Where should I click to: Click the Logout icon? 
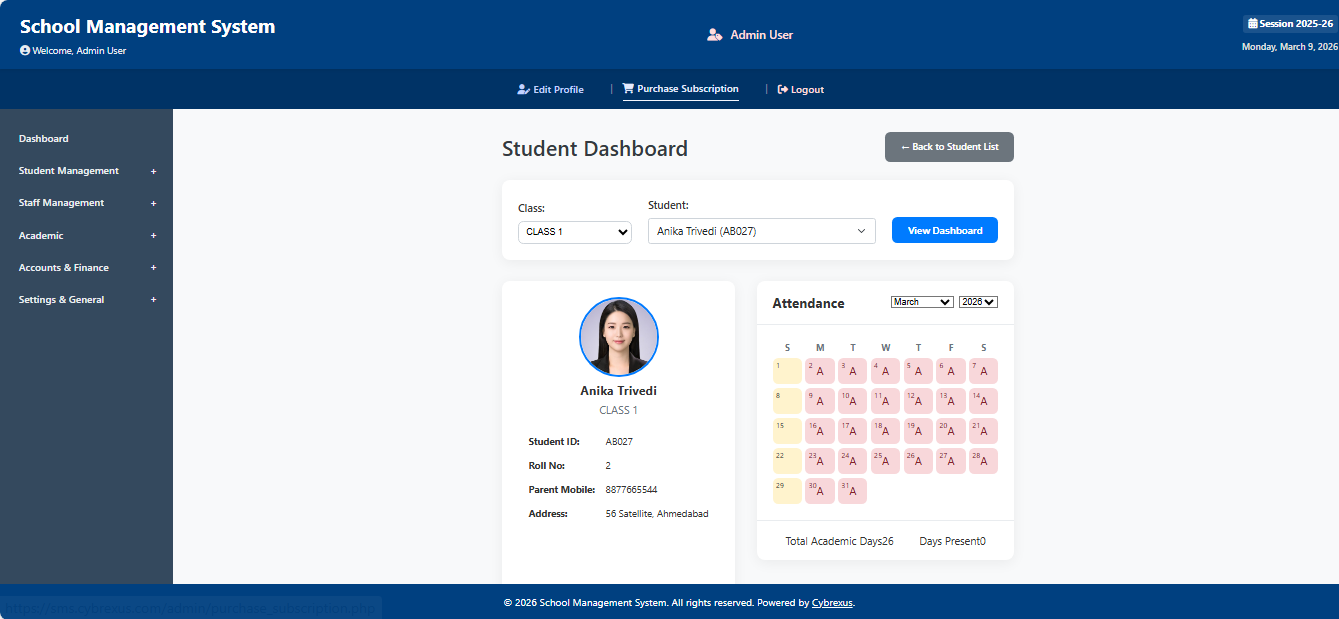click(783, 88)
